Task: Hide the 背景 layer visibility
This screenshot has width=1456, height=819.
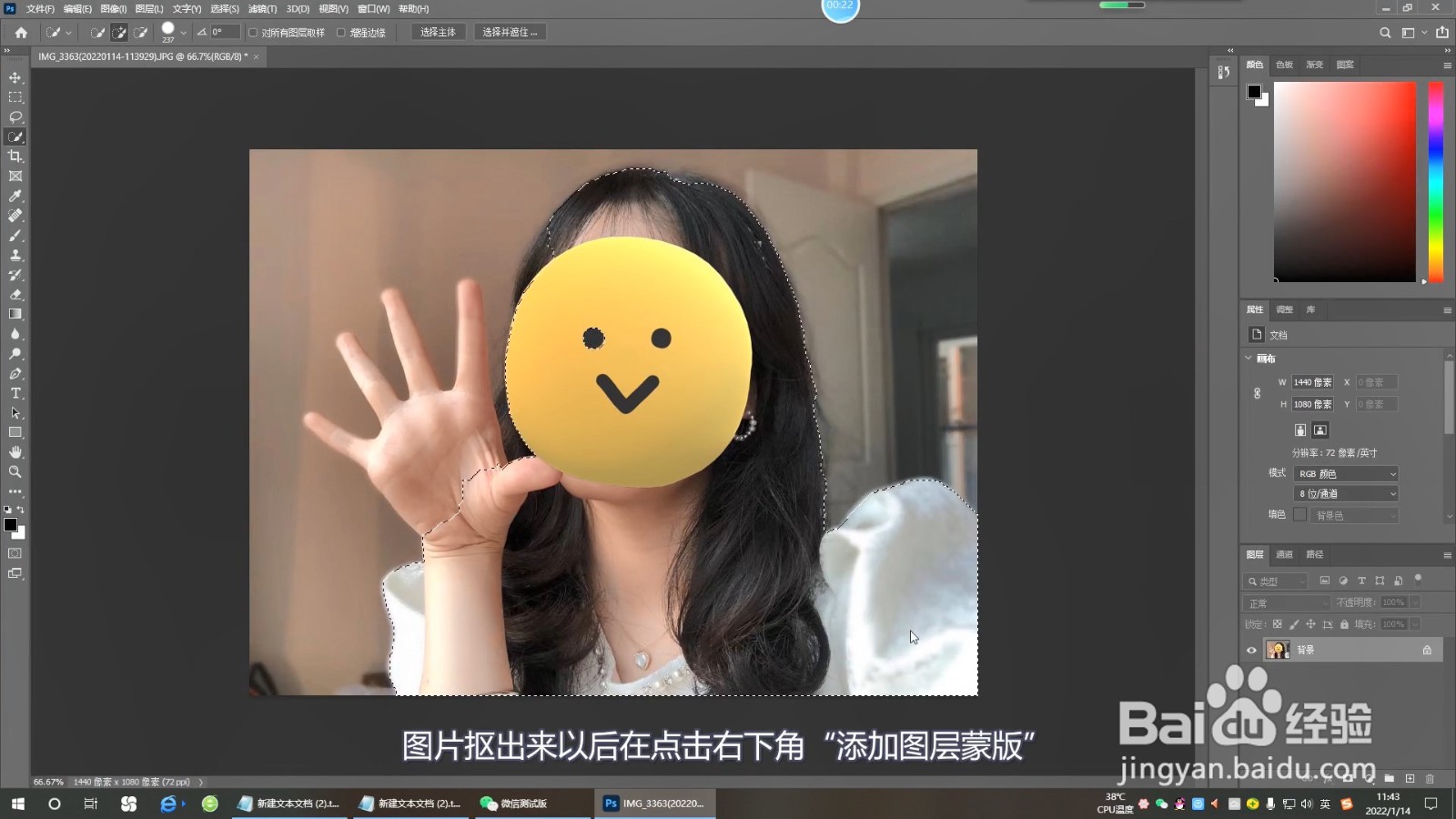Action: point(1252,649)
